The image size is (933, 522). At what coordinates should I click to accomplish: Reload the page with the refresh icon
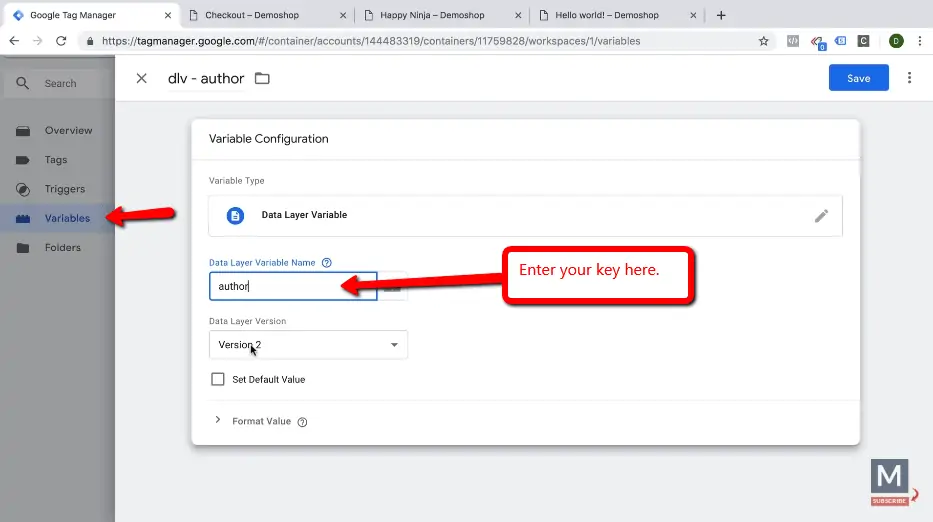61,41
